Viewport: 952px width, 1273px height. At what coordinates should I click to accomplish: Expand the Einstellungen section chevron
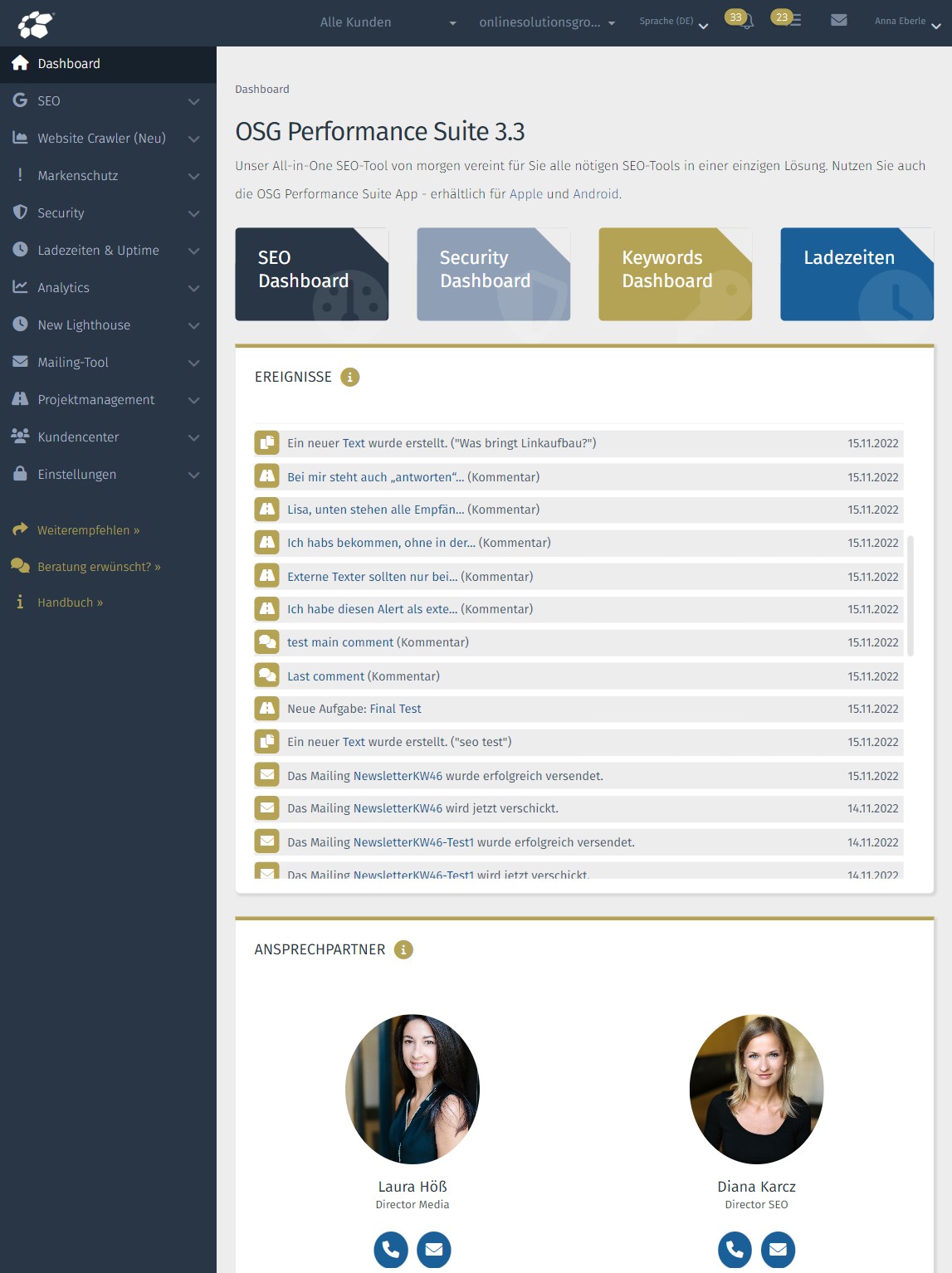tap(193, 475)
